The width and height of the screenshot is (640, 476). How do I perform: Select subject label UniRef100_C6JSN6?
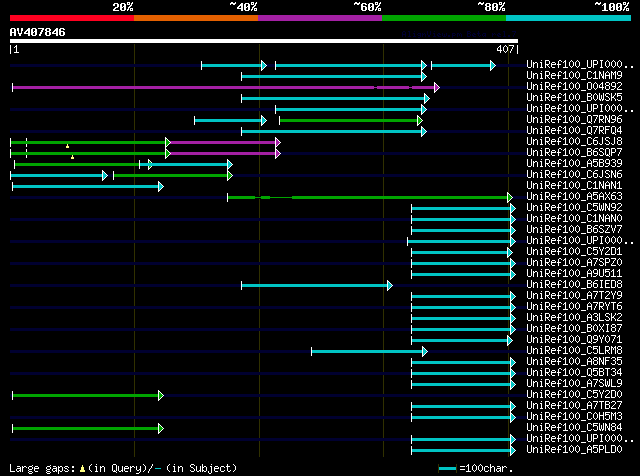pos(574,174)
